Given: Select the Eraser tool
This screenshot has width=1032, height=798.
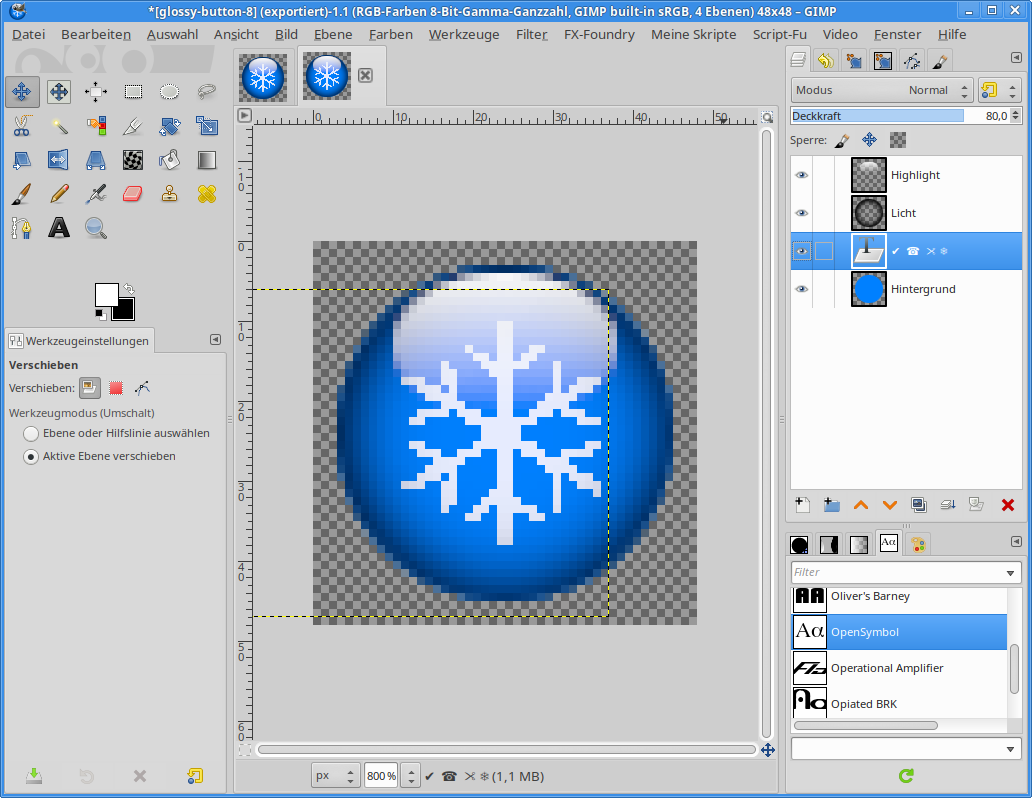Looking at the screenshot, I should 133,194.
